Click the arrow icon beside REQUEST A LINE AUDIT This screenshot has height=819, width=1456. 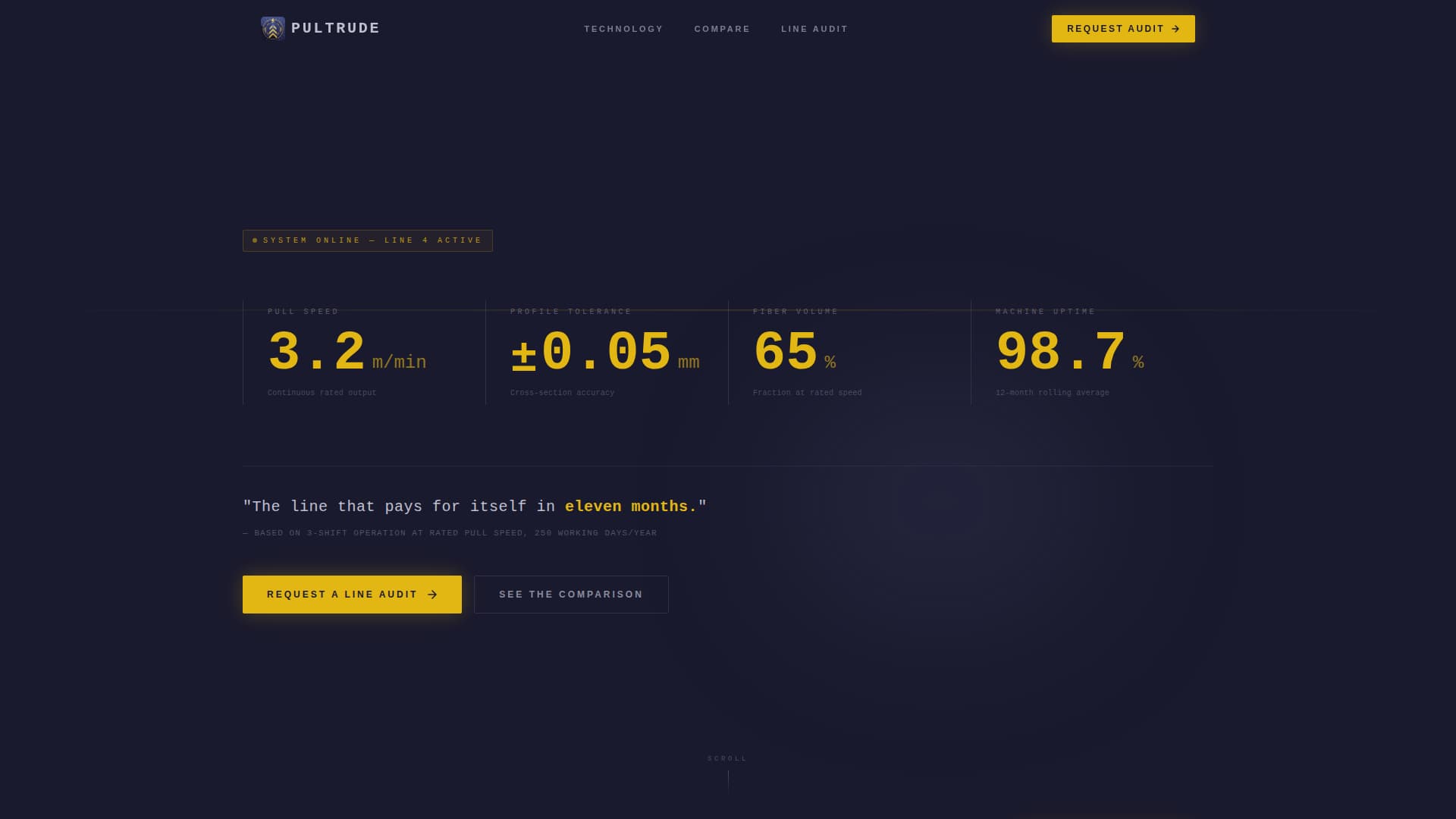[x=432, y=595]
